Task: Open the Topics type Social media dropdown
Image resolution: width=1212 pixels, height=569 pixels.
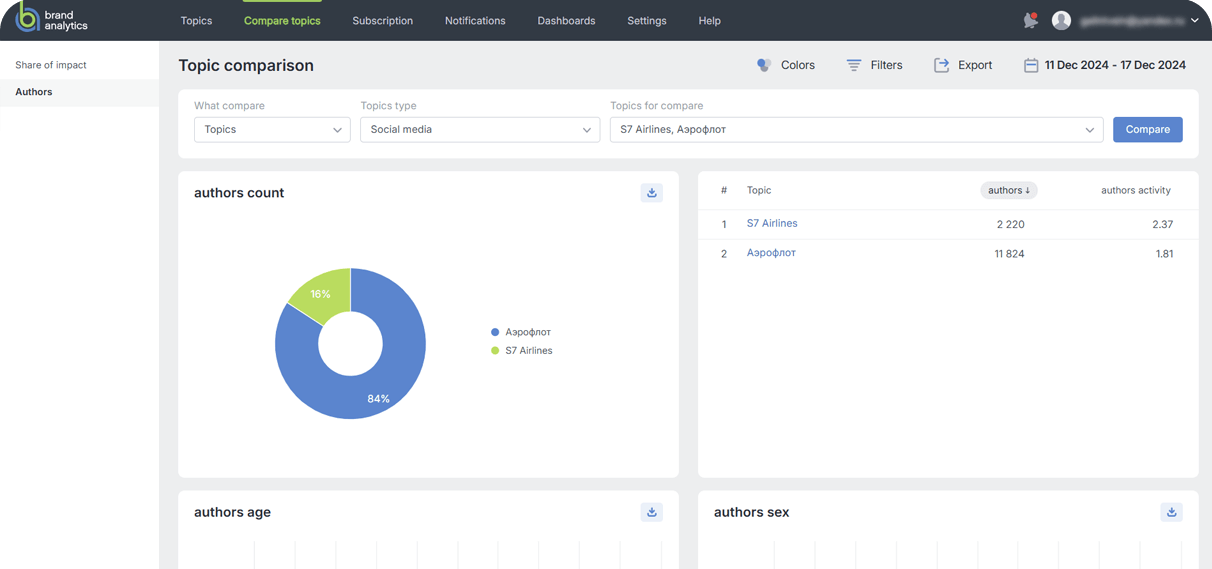Action: 480,130
